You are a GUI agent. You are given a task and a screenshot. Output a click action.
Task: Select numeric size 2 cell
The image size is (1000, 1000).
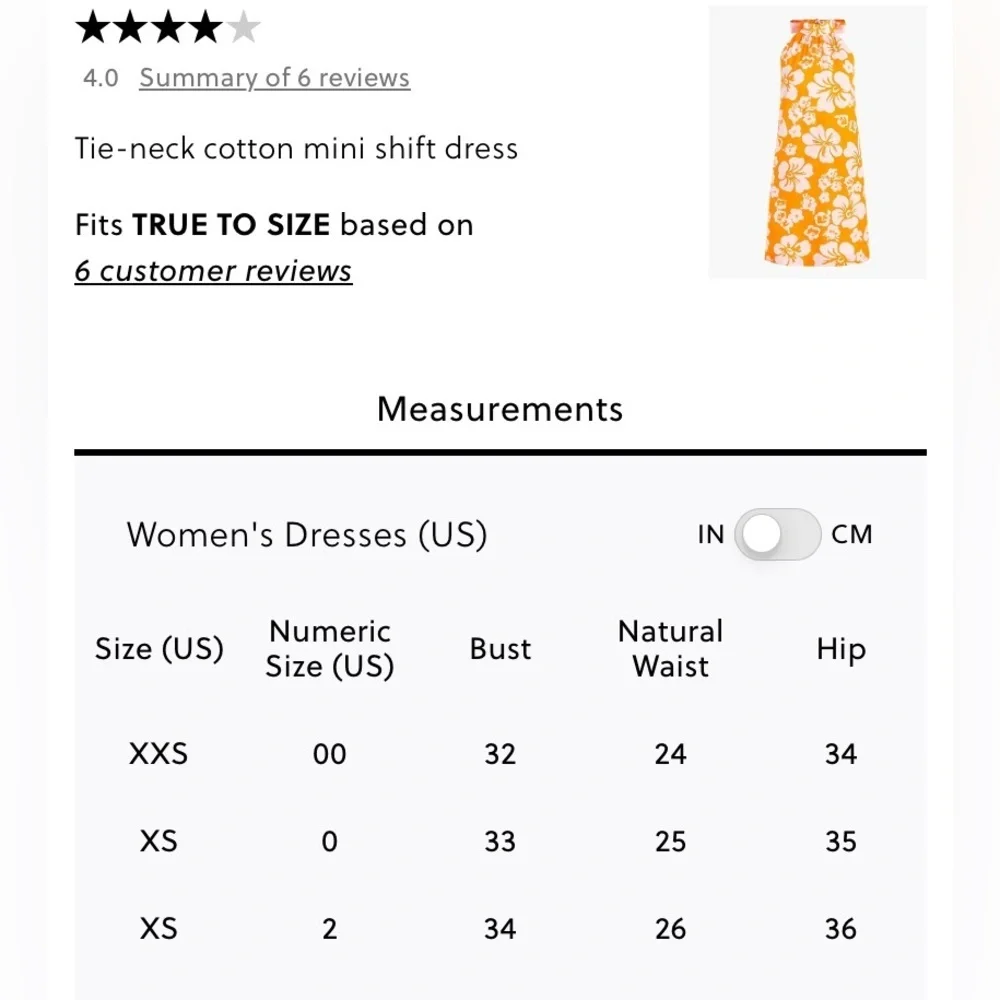coord(329,929)
